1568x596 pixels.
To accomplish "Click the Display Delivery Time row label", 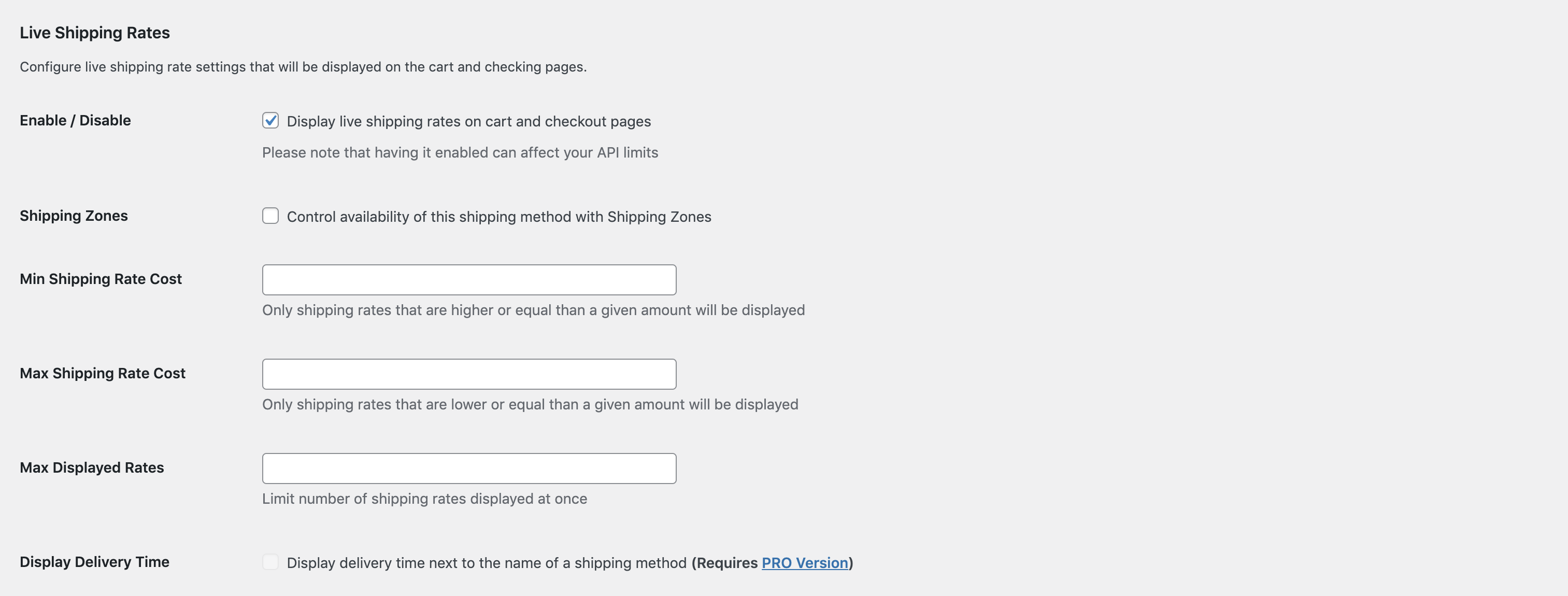I will click(94, 562).
